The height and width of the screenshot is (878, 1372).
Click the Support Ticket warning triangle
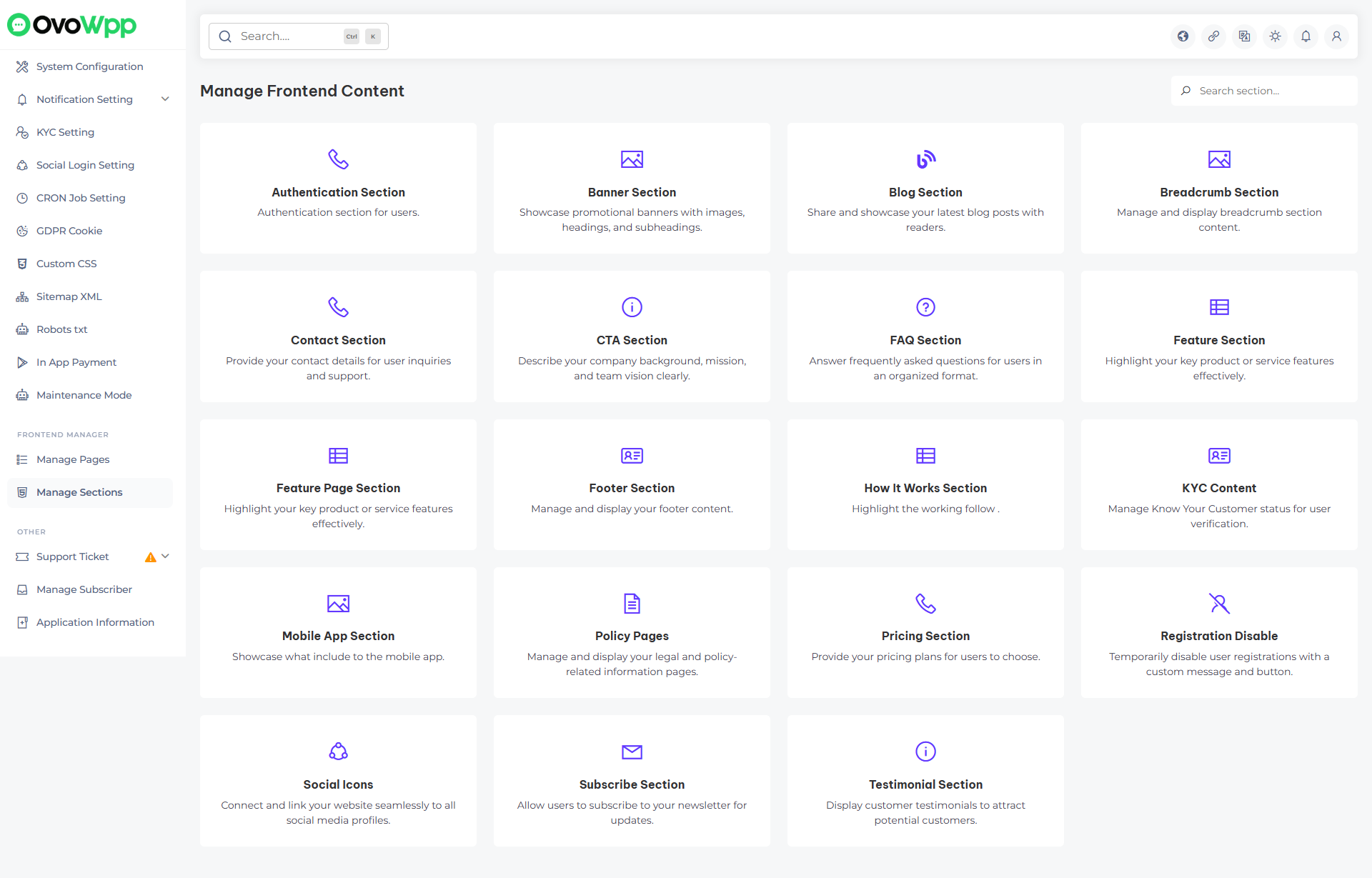pos(150,557)
